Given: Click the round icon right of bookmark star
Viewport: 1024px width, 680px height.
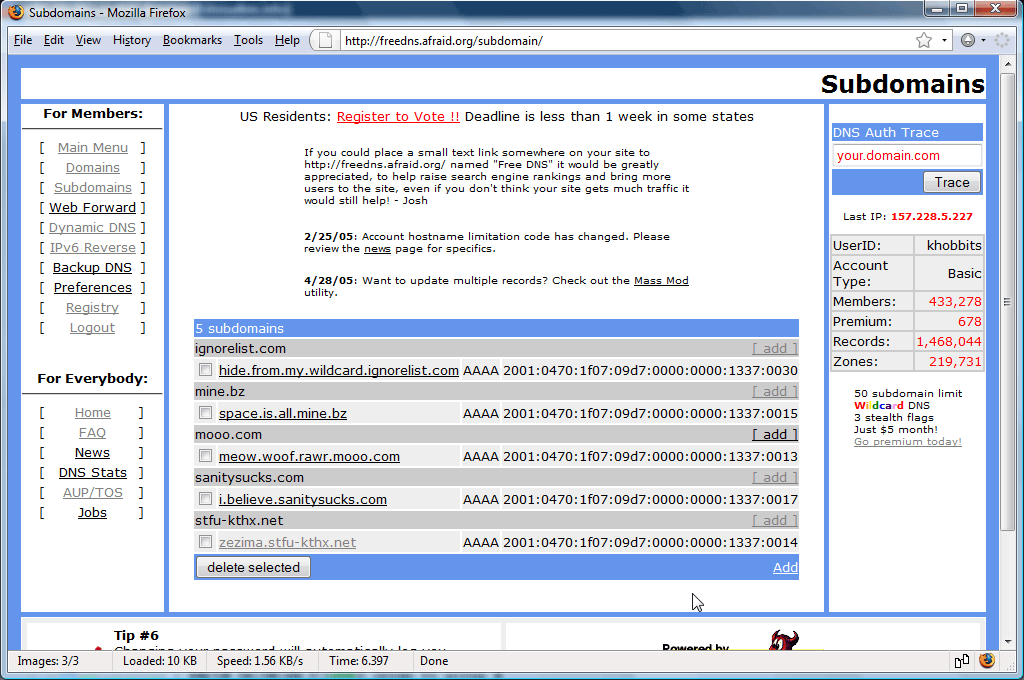Looking at the screenshot, I should (x=968, y=40).
